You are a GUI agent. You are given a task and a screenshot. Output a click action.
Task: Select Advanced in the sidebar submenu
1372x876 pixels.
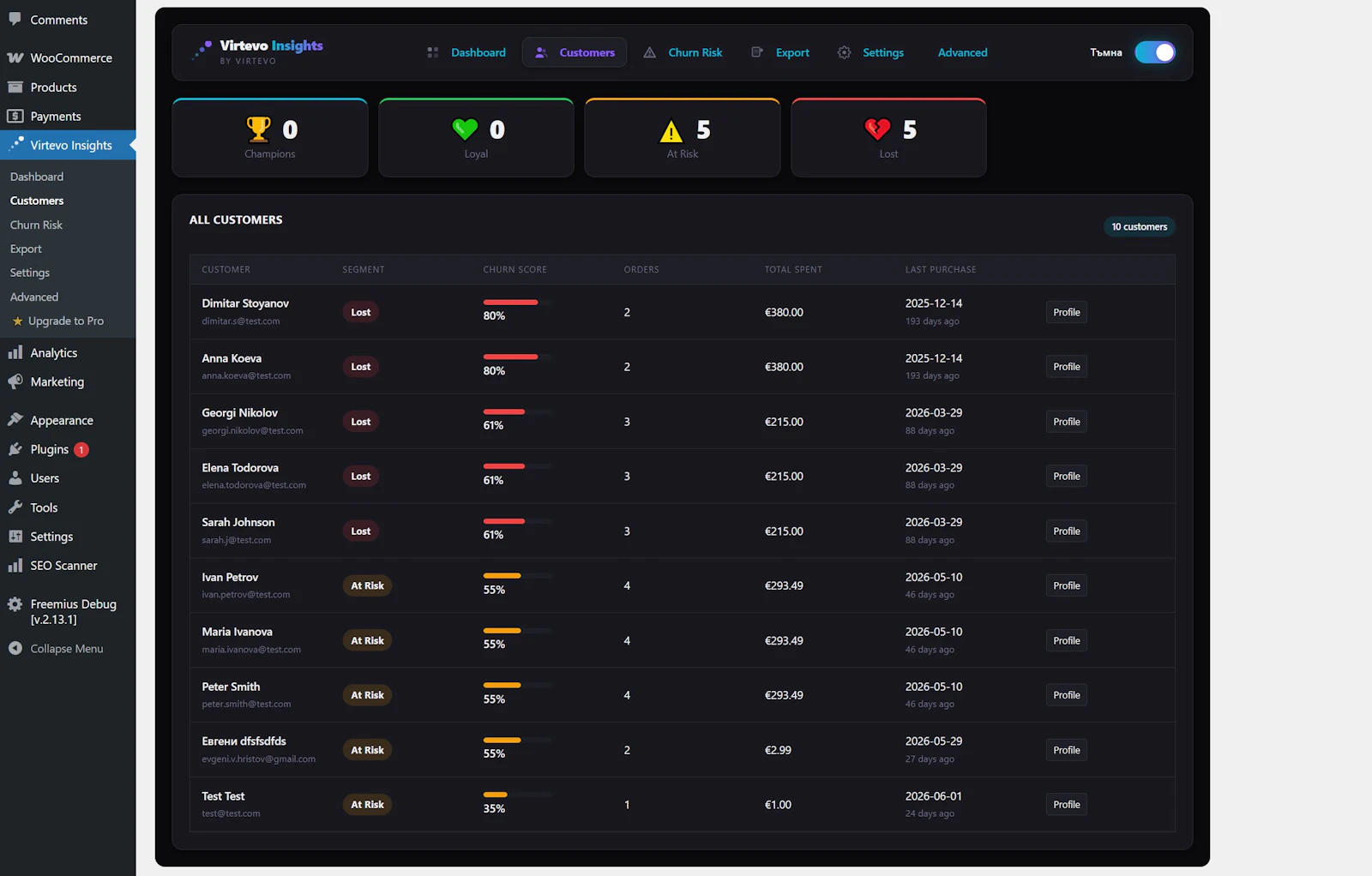pyautogui.click(x=34, y=297)
